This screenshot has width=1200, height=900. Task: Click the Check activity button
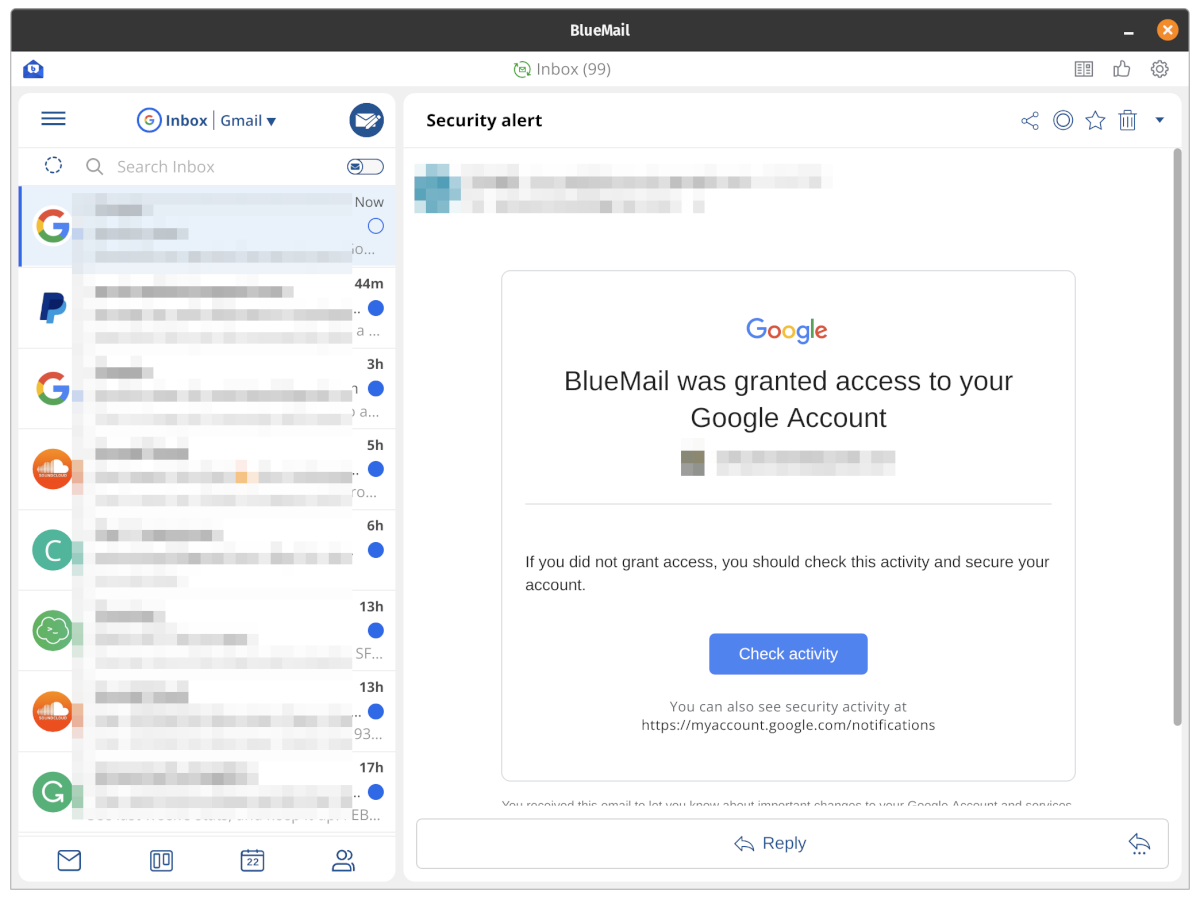point(788,654)
